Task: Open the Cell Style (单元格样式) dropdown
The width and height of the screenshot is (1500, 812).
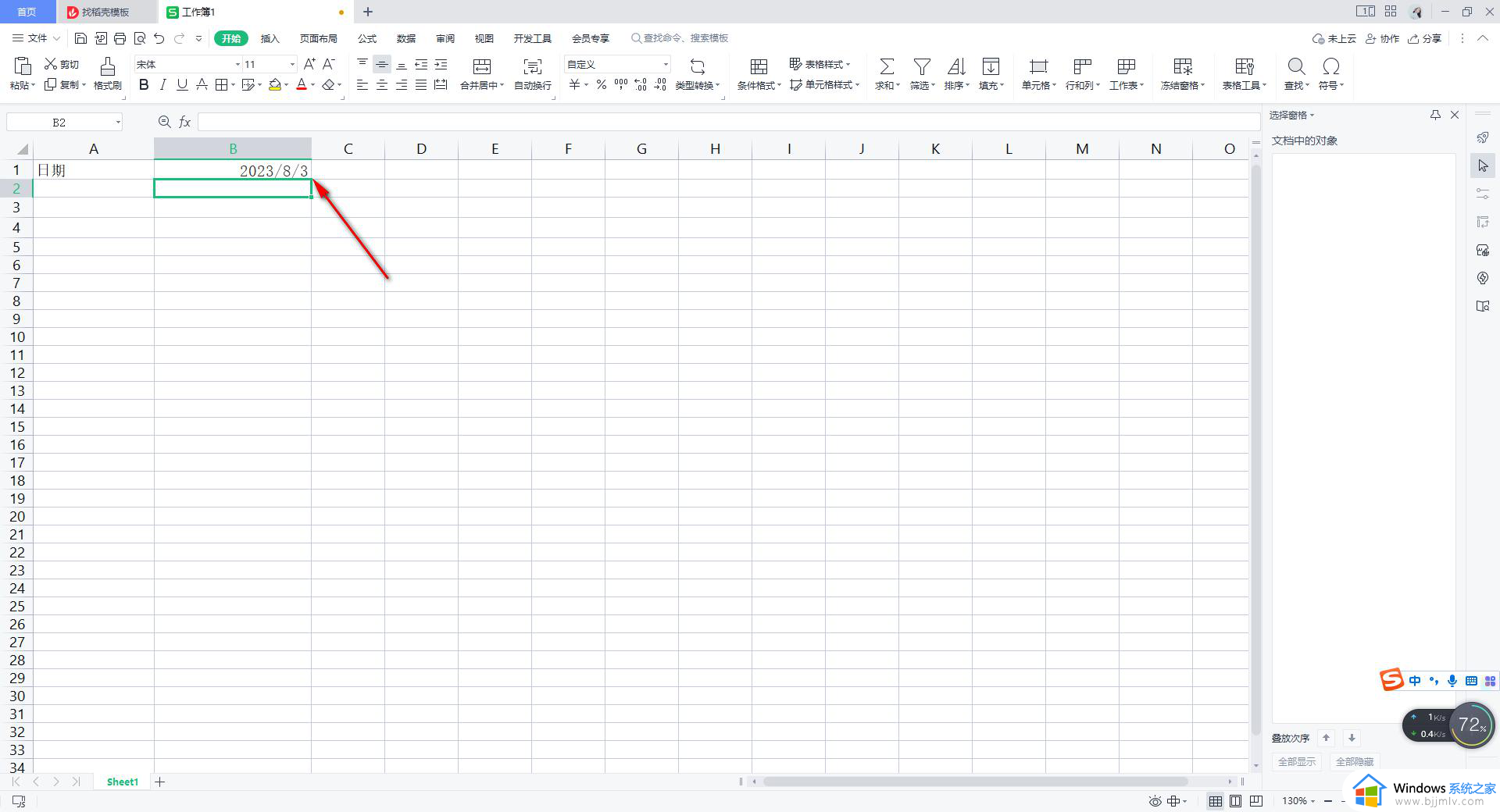Action: [x=825, y=84]
